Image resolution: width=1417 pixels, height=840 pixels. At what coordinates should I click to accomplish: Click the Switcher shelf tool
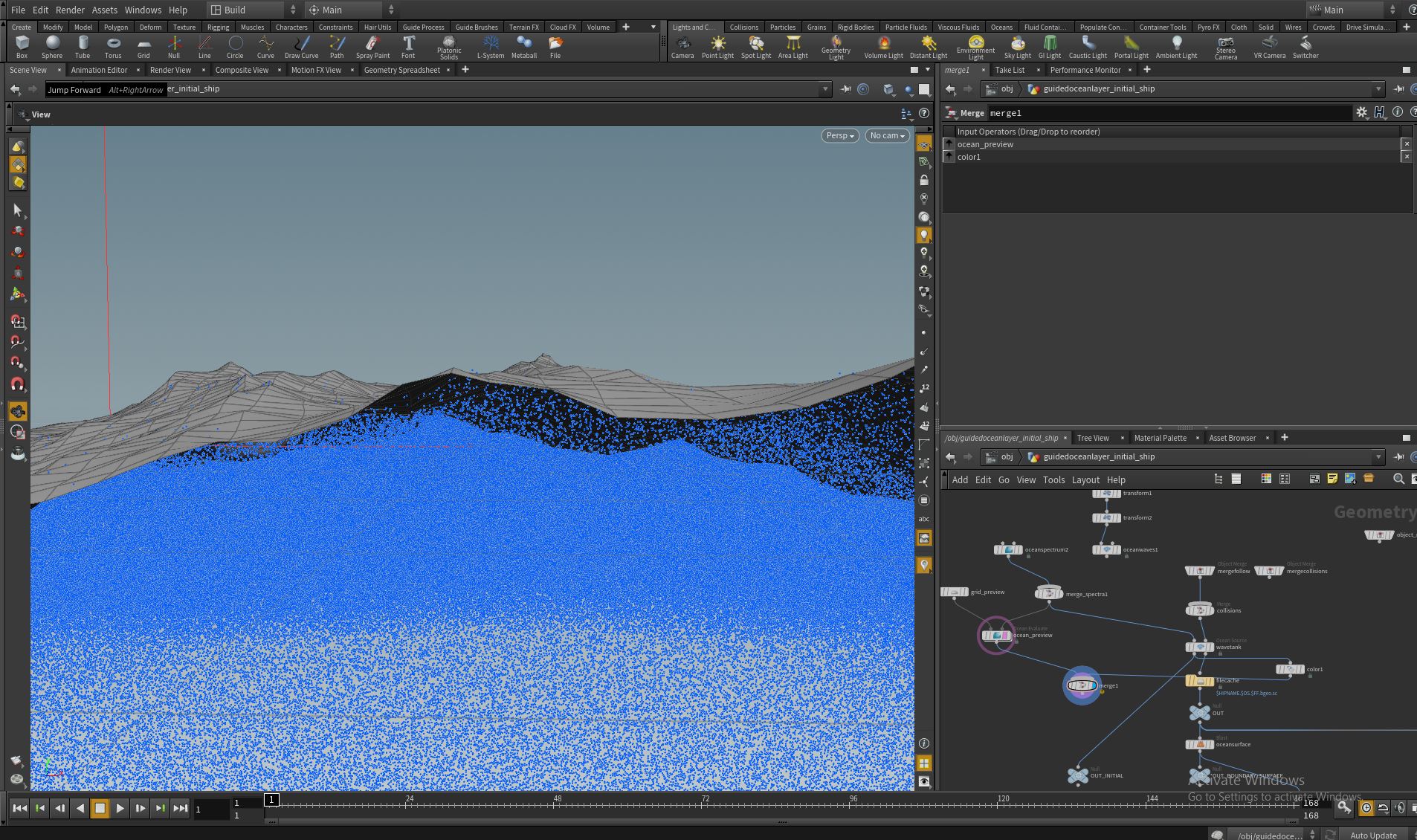coord(1305,47)
